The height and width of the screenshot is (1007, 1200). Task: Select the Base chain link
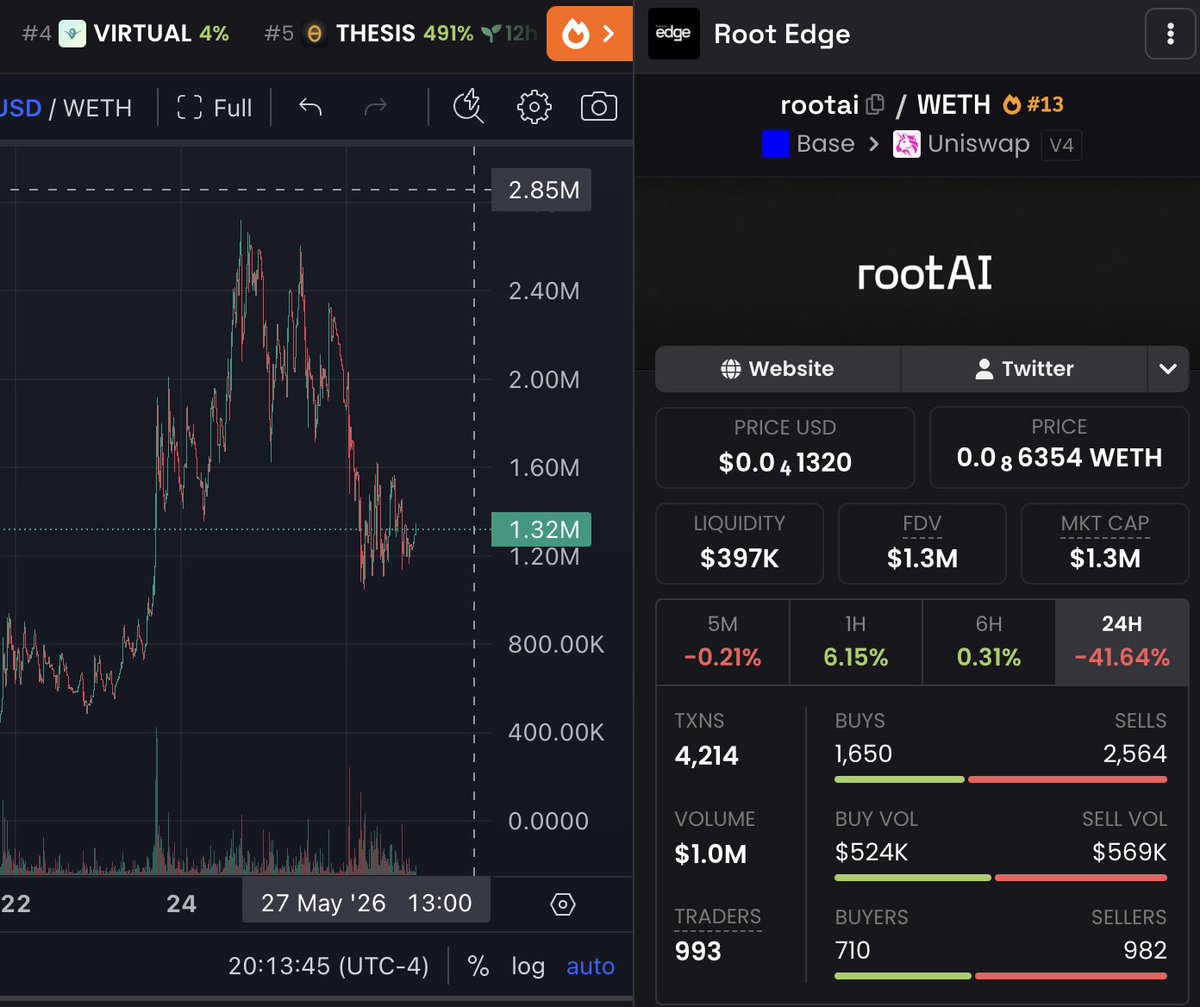(x=808, y=144)
